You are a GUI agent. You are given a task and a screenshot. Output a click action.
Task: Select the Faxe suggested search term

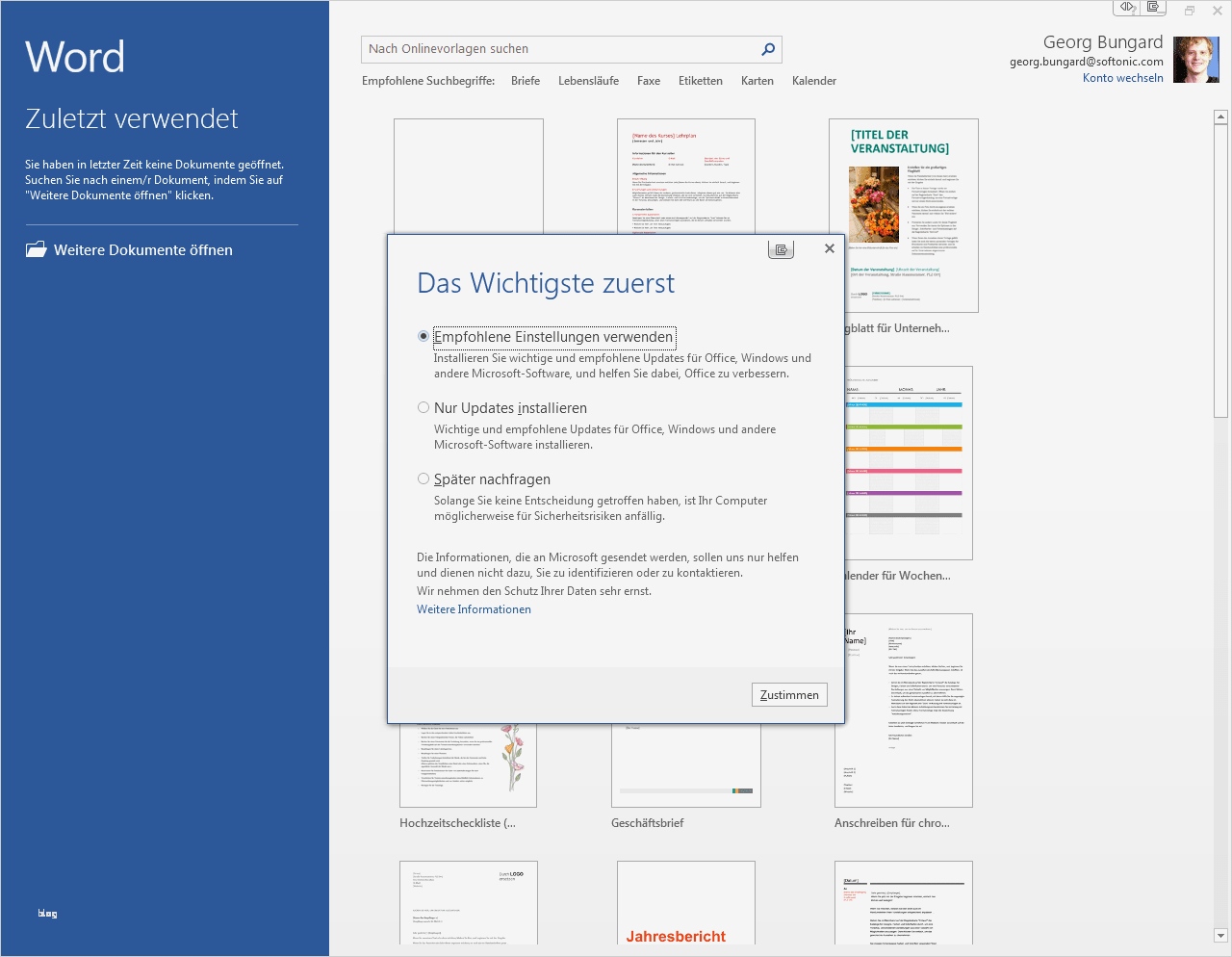click(x=649, y=81)
